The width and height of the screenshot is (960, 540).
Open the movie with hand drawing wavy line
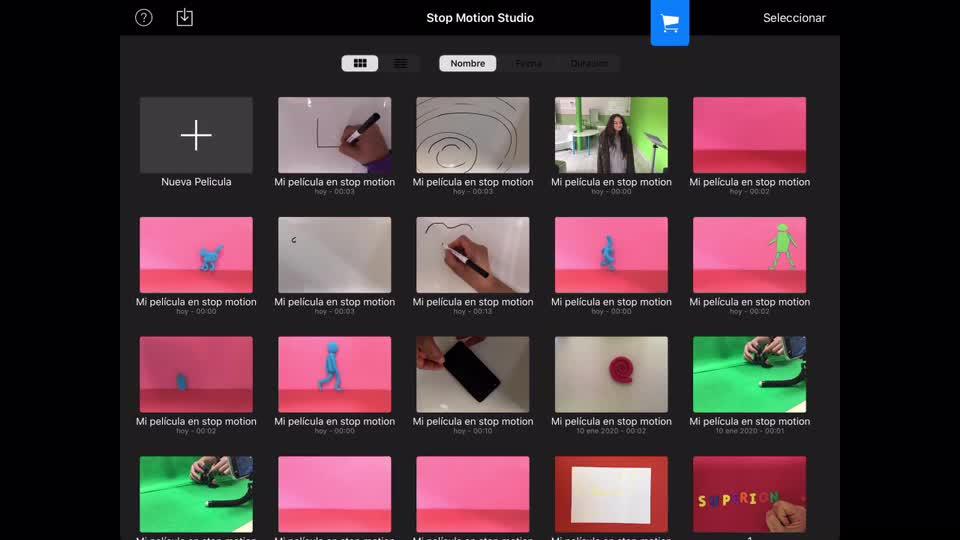(473, 255)
